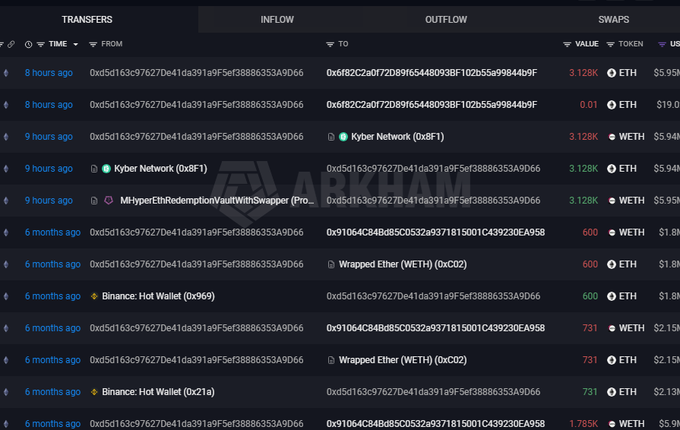The image size is (680, 430).
Task: Click FROM address in first 8 hours row
Action: [196, 73]
